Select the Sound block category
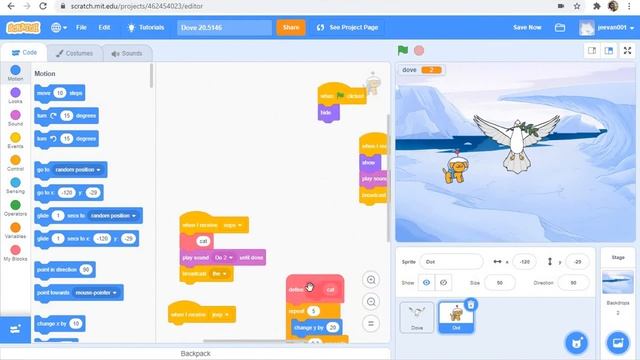This screenshot has width=640, height=360. 15,118
